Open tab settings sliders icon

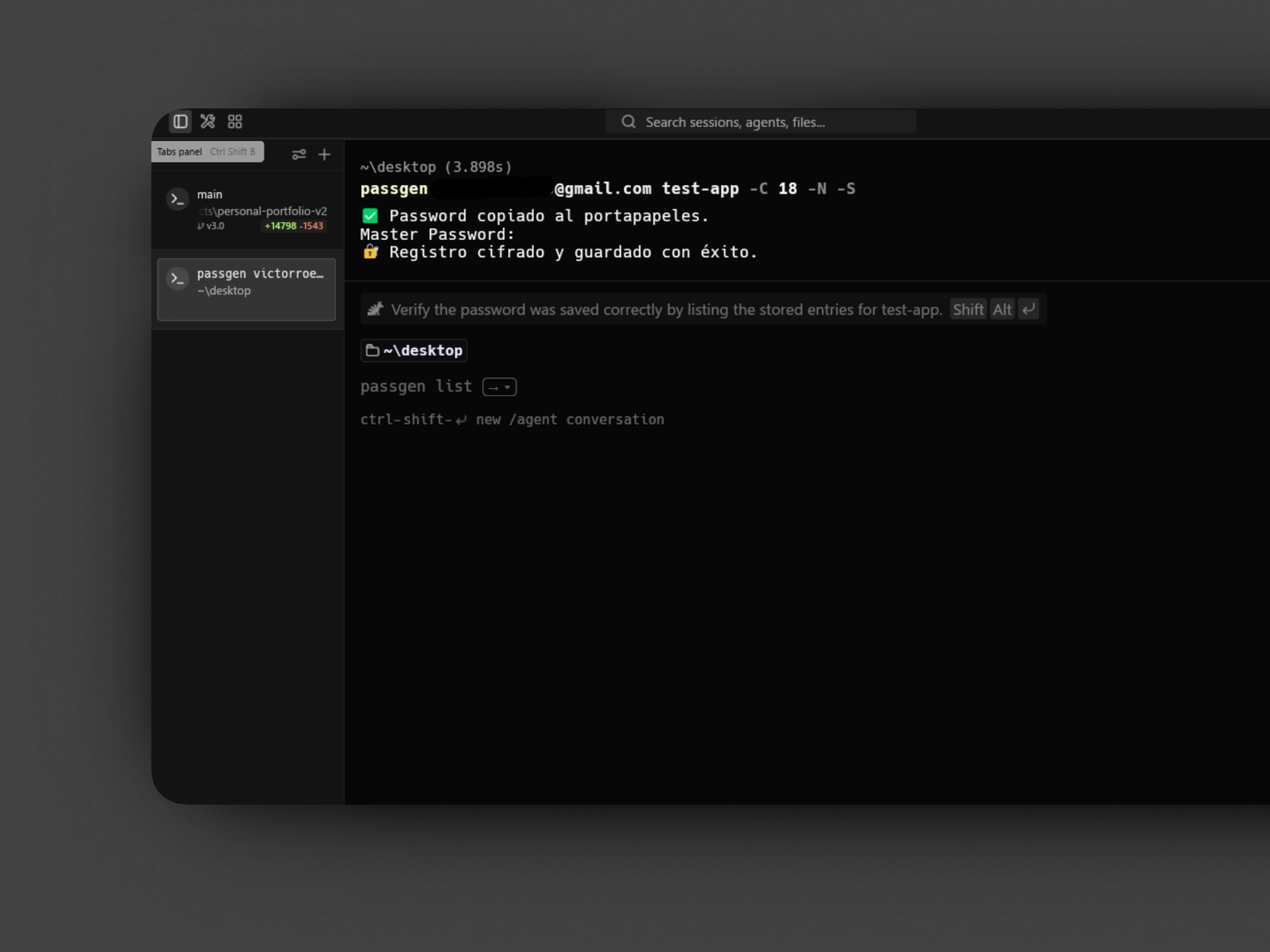point(299,154)
